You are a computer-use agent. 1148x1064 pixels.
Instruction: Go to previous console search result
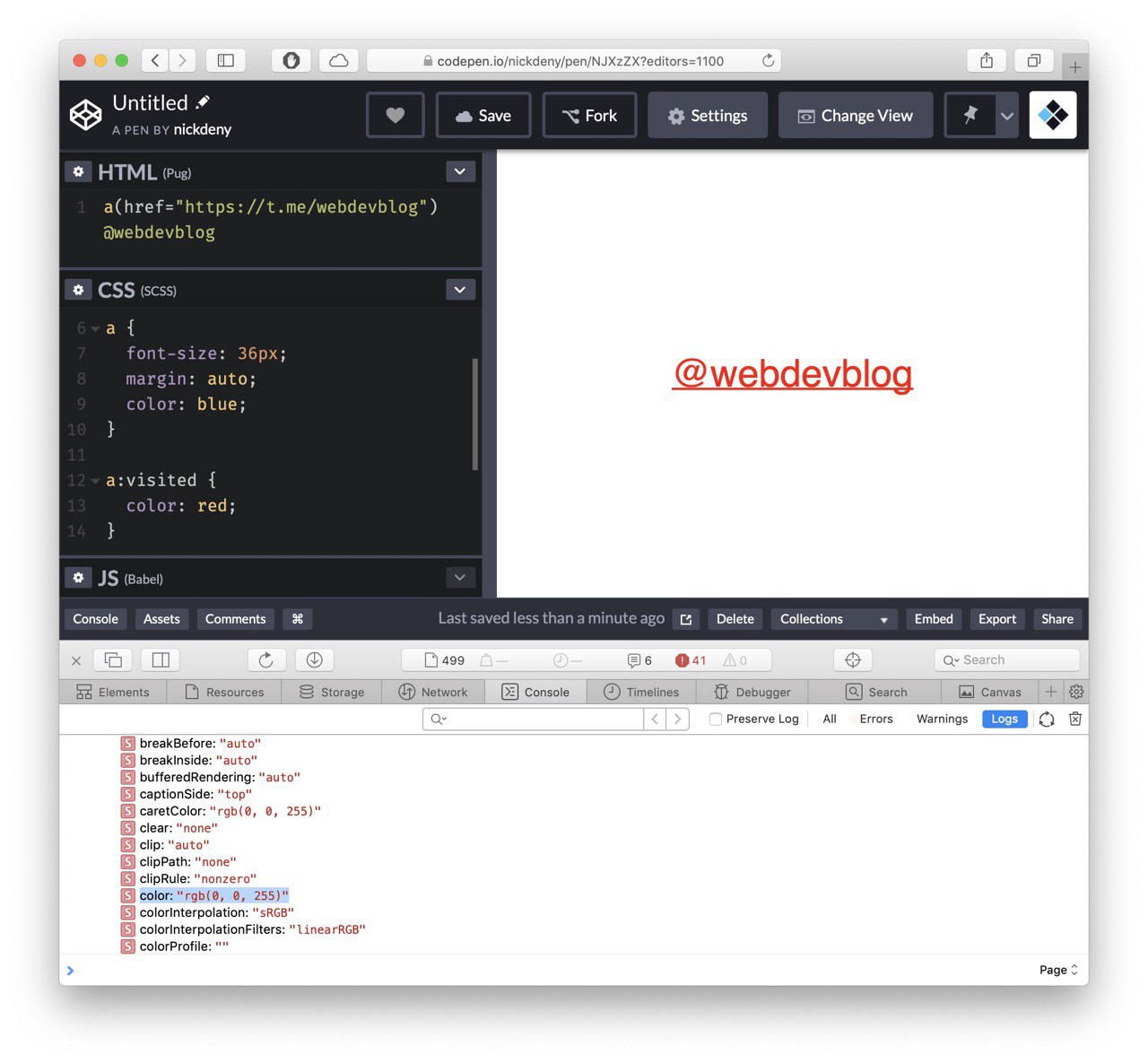(656, 719)
